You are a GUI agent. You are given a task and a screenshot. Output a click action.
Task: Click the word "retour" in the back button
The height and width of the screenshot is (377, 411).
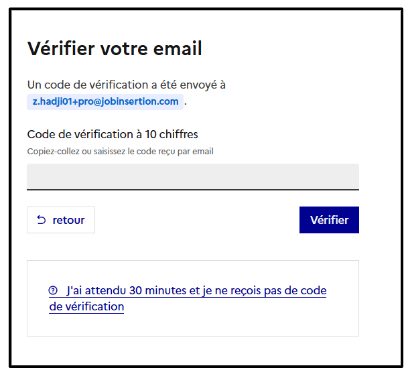tap(69, 220)
